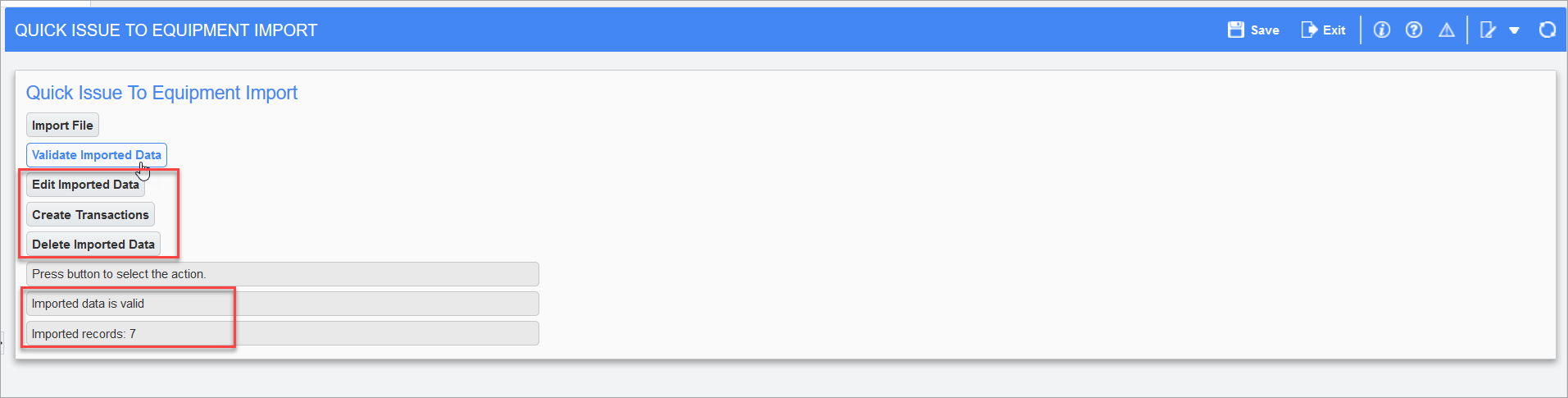Open the question mark help icon

coord(1414,30)
